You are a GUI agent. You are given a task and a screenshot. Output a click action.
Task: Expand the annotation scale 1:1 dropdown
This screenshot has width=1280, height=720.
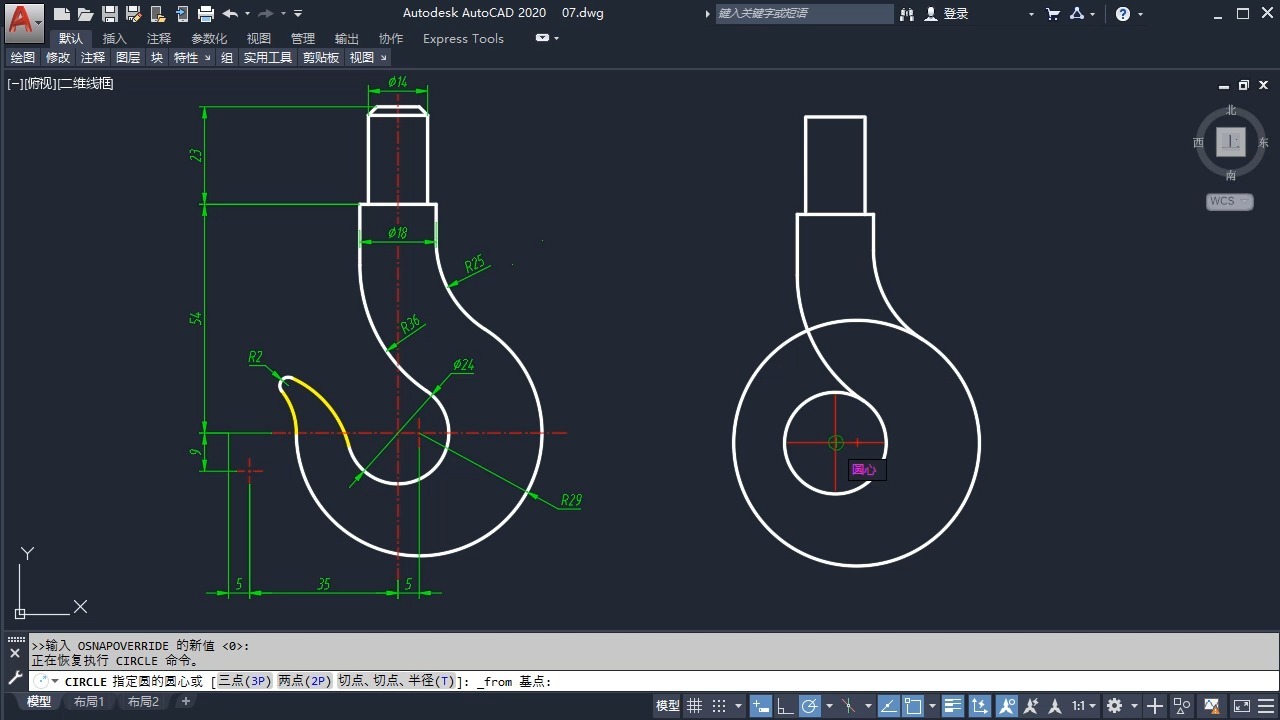1084,705
